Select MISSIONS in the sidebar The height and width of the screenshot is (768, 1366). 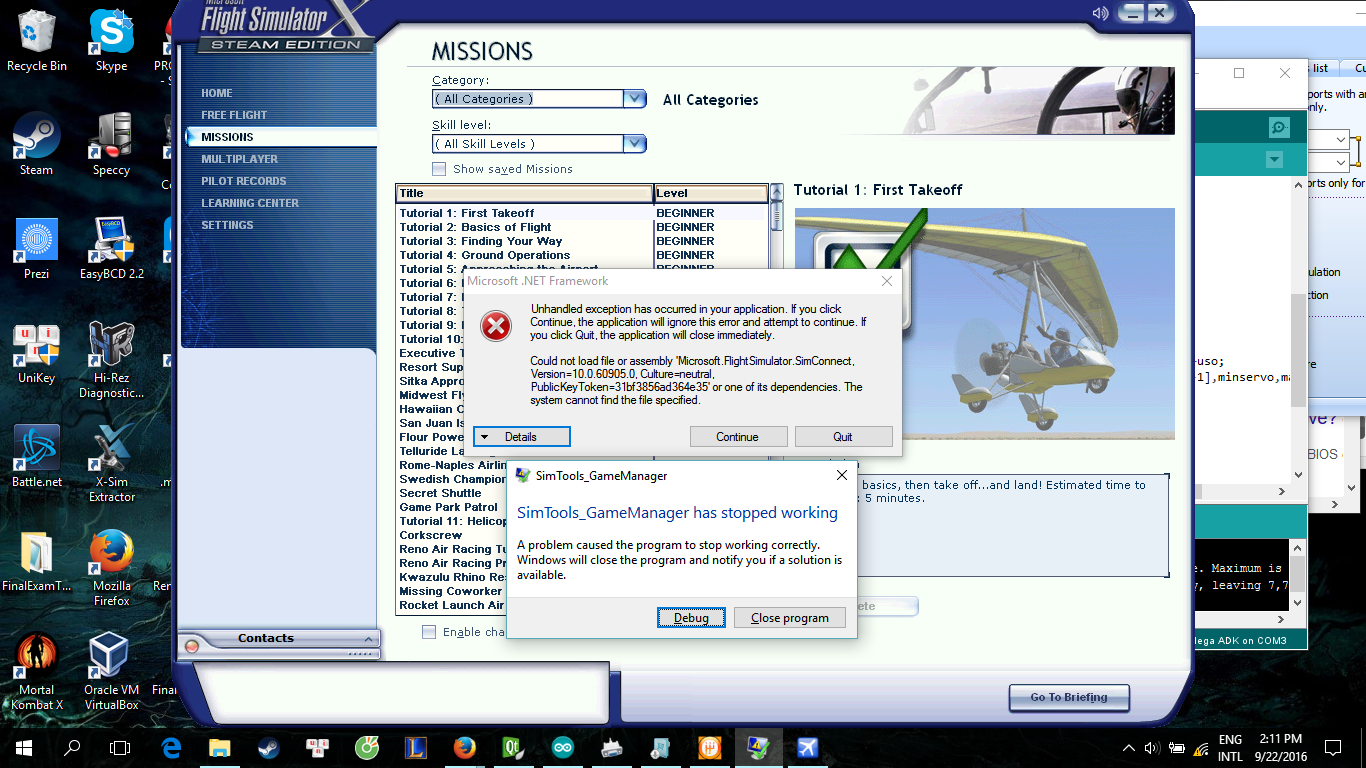pos(227,137)
